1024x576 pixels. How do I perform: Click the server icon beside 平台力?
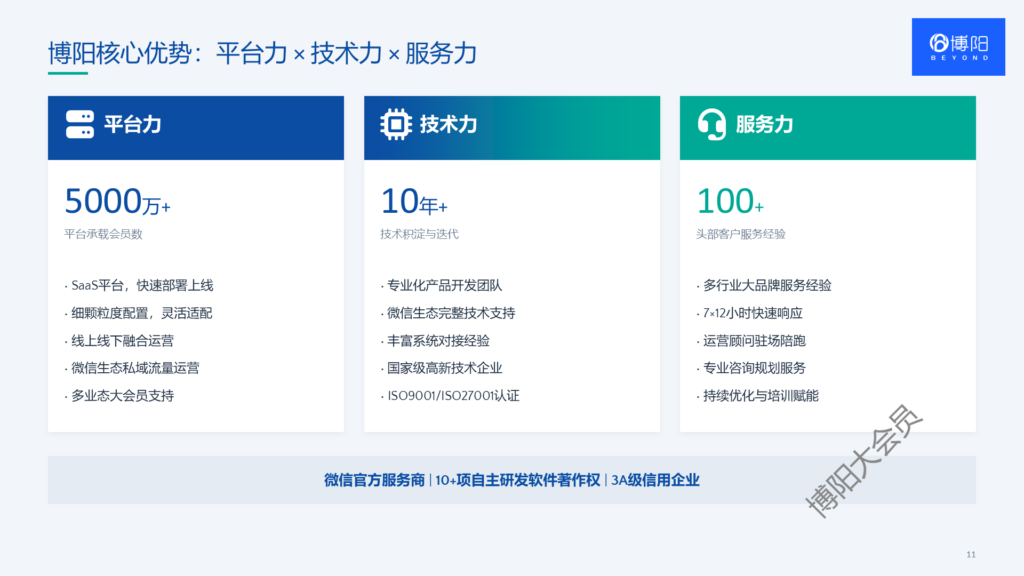click(80, 124)
